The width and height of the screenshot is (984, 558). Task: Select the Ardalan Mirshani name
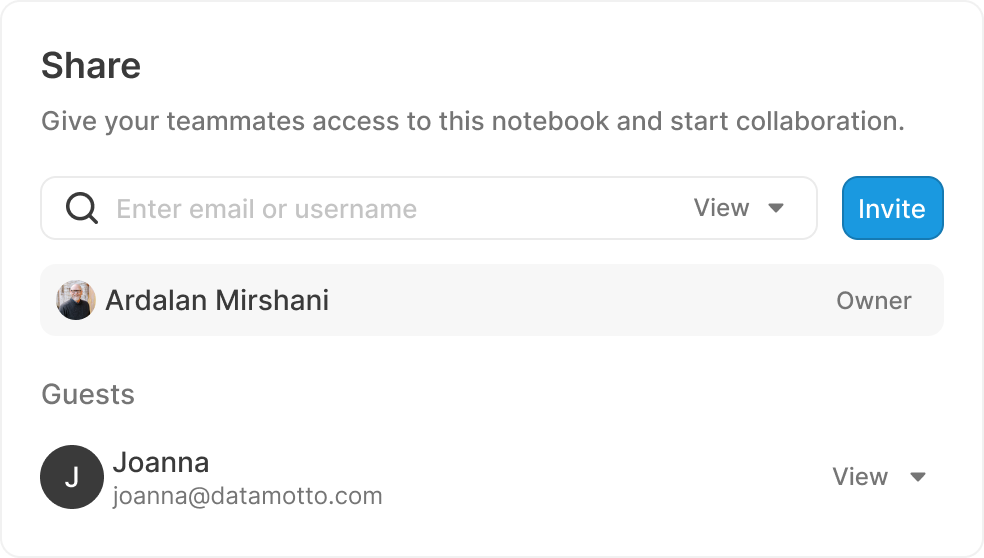coord(217,300)
